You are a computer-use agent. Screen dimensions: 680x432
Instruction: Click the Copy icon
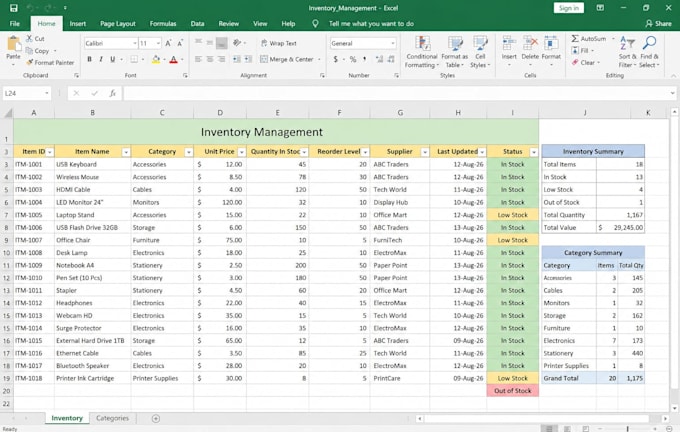29,51
